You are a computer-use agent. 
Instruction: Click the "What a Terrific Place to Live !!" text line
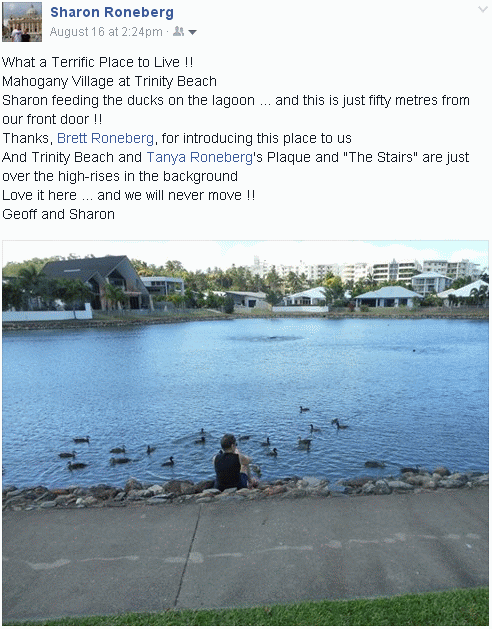coord(98,62)
